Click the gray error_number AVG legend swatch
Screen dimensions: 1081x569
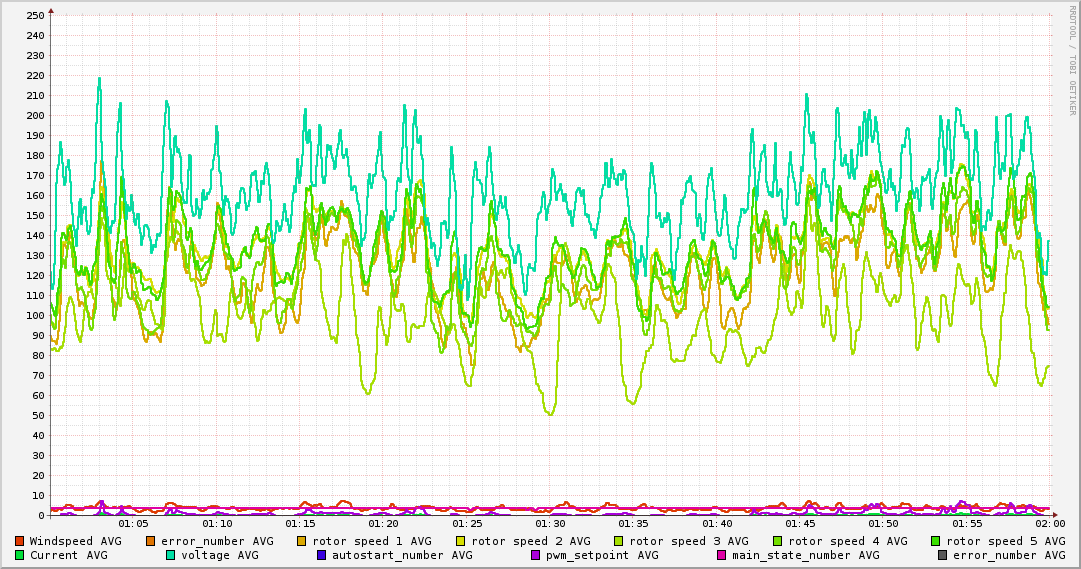click(942, 555)
